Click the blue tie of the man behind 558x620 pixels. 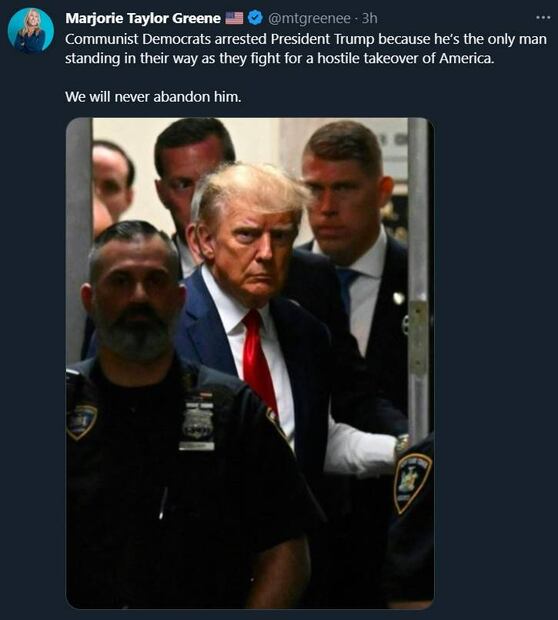point(347,285)
